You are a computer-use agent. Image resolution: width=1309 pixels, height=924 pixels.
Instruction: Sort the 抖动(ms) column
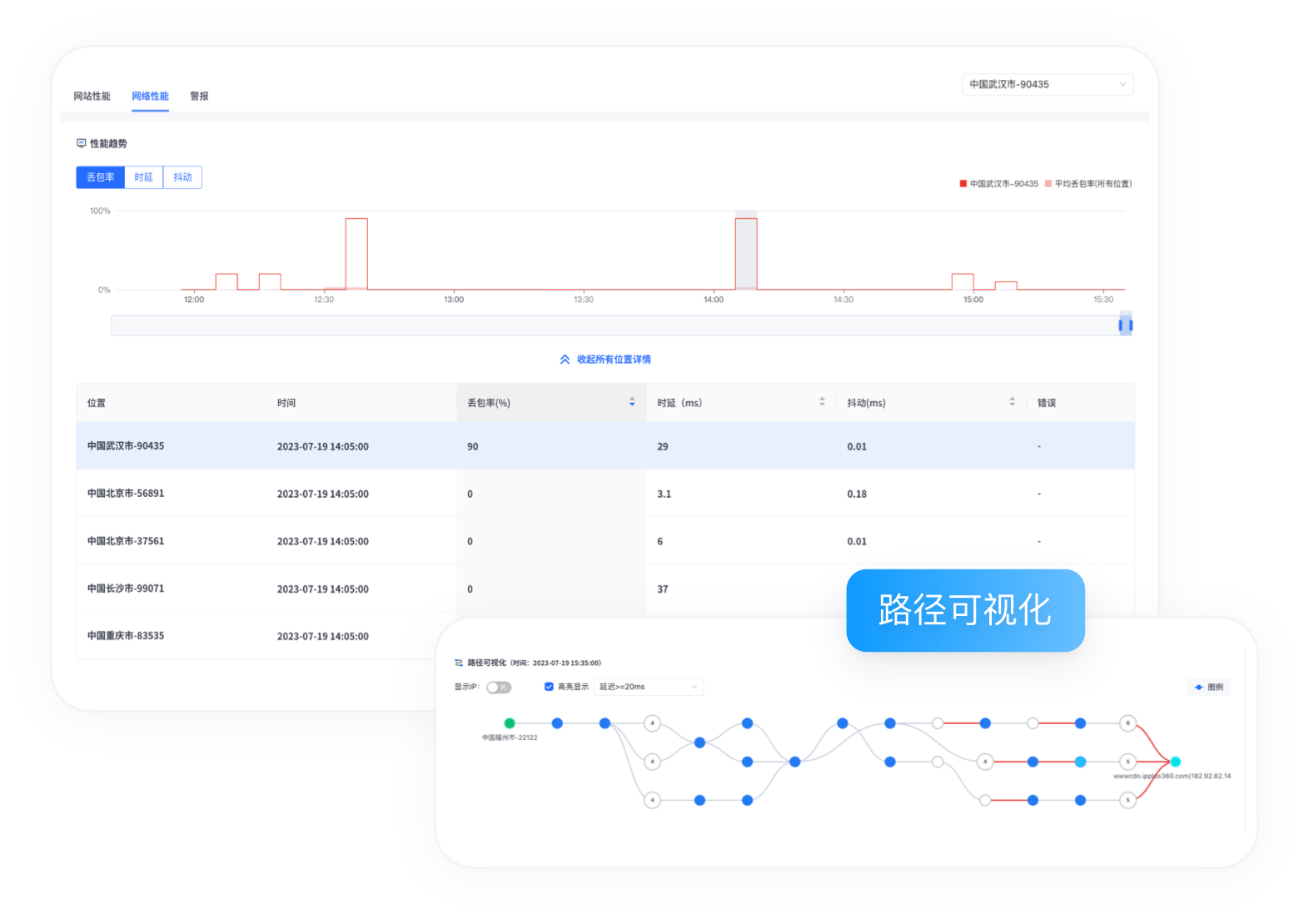tap(1012, 402)
